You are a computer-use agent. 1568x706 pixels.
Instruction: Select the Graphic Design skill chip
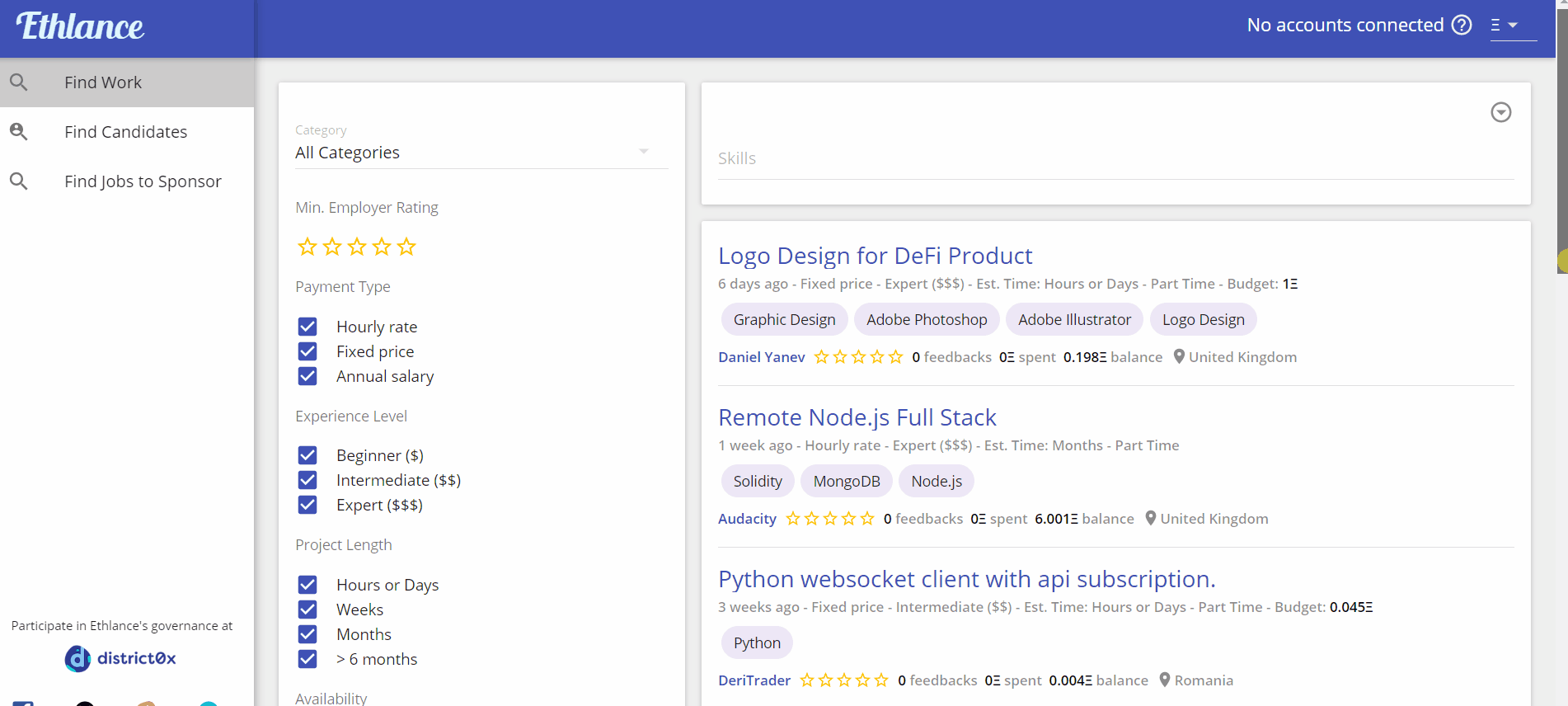785,320
